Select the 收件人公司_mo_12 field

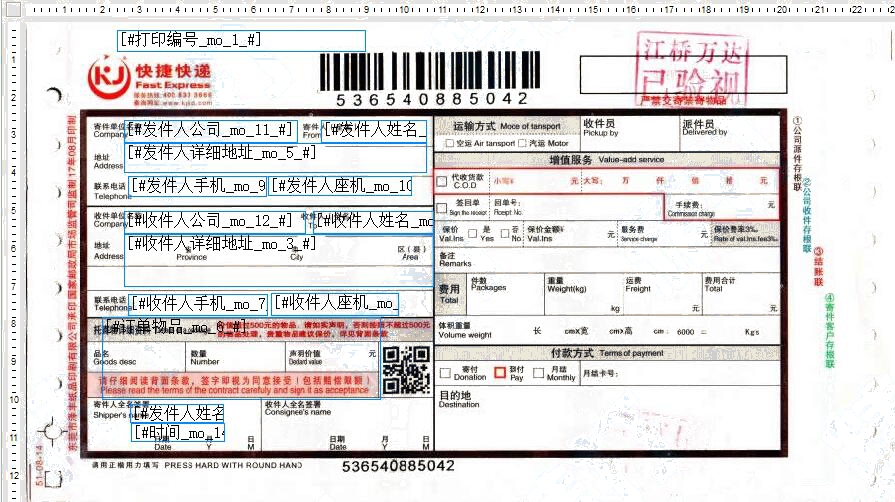coord(211,220)
